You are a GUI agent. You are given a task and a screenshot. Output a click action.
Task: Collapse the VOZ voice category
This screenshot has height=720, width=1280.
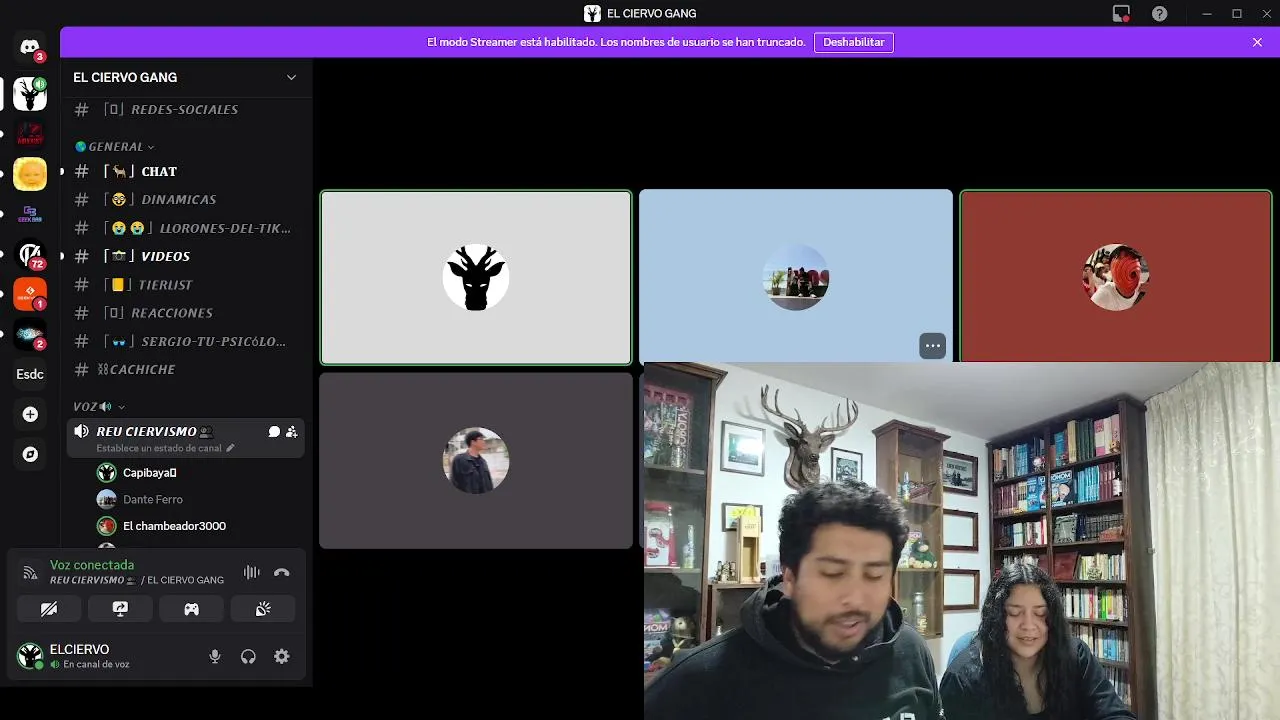click(x=98, y=407)
